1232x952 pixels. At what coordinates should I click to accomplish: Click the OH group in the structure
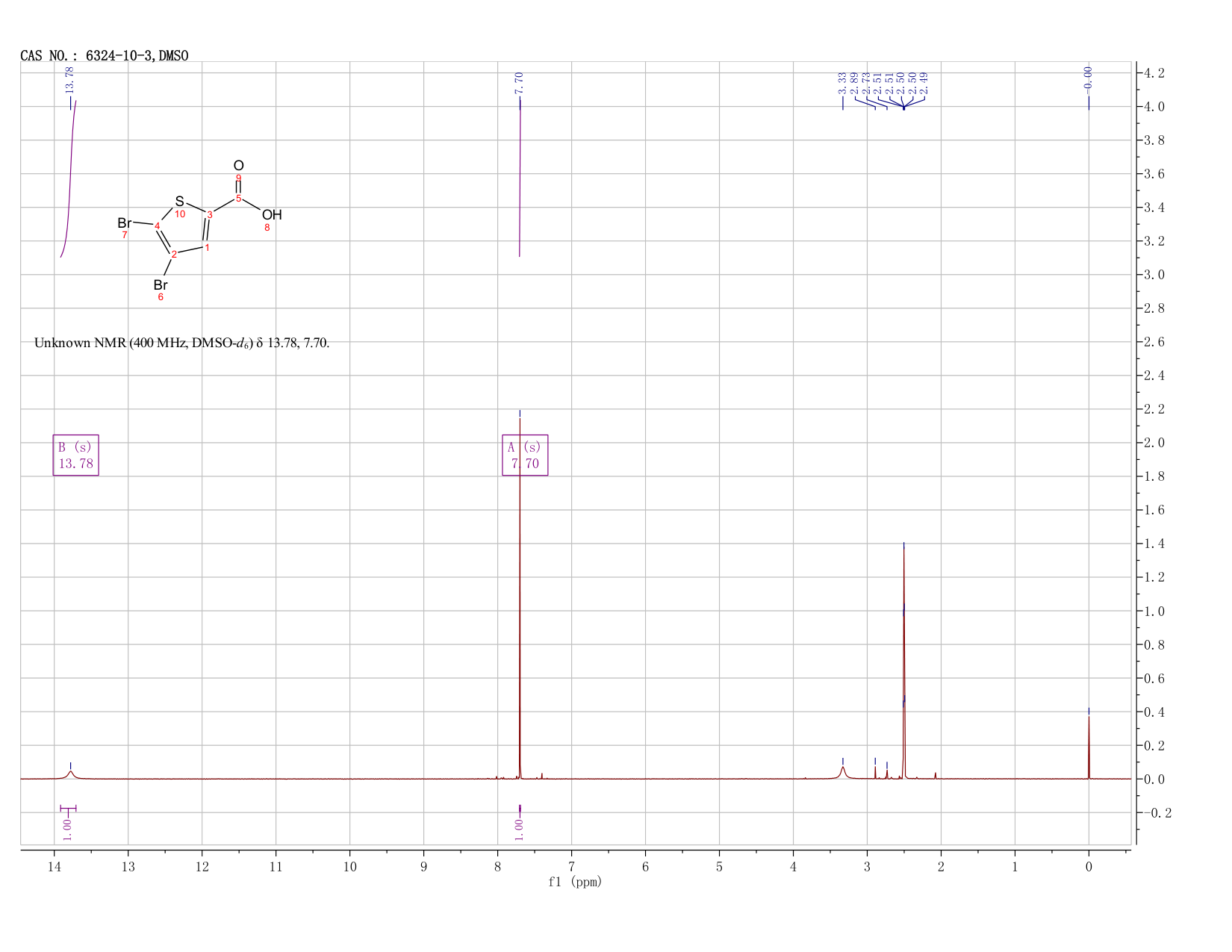[272, 215]
